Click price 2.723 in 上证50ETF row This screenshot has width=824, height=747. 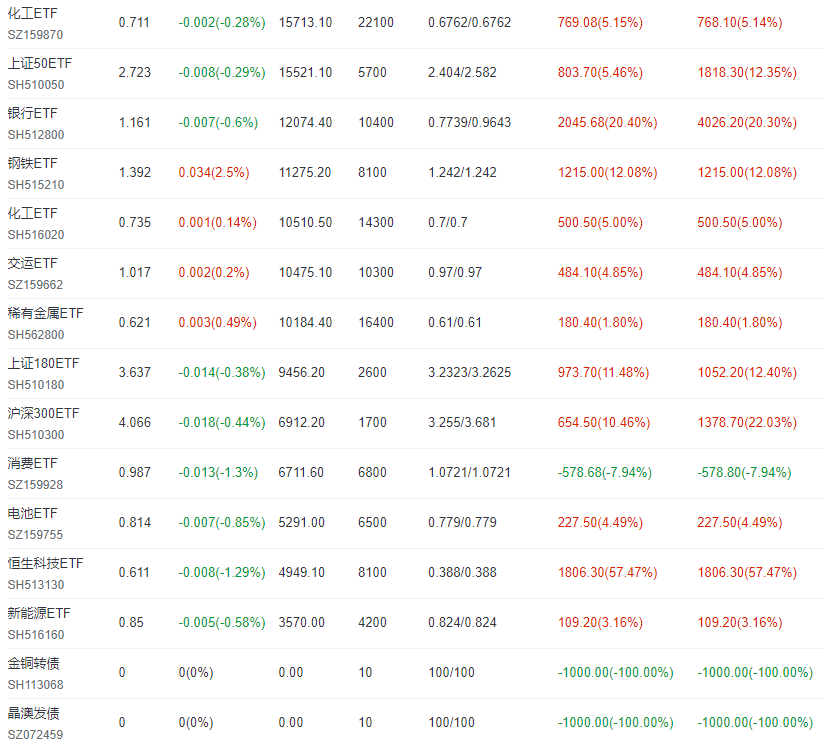point(135,72)
